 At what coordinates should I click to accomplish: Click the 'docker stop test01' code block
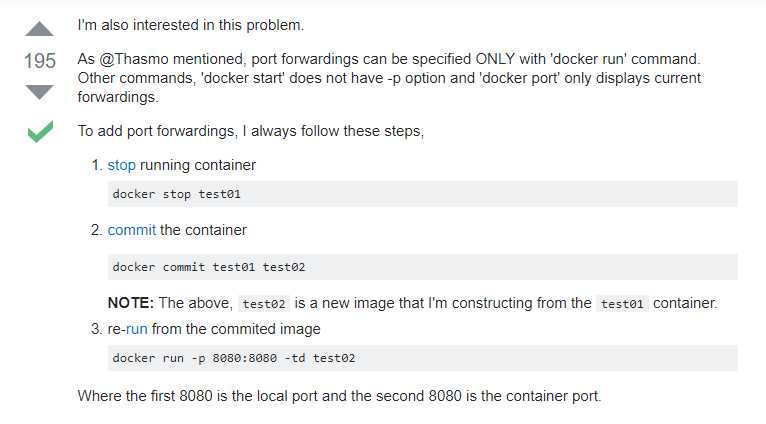point(423,194)
